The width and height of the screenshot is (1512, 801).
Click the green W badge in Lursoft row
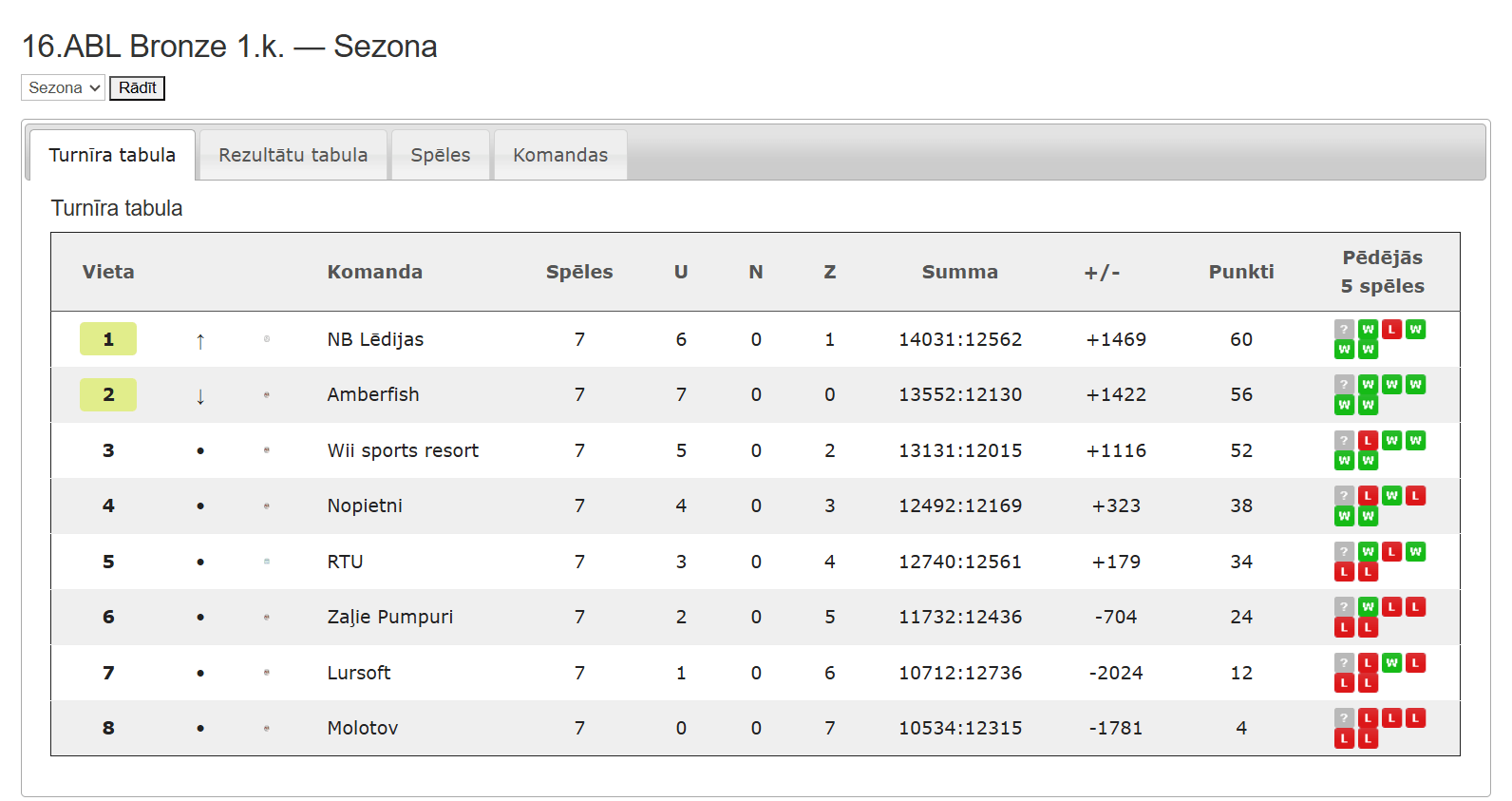(x=1391, y=663)
